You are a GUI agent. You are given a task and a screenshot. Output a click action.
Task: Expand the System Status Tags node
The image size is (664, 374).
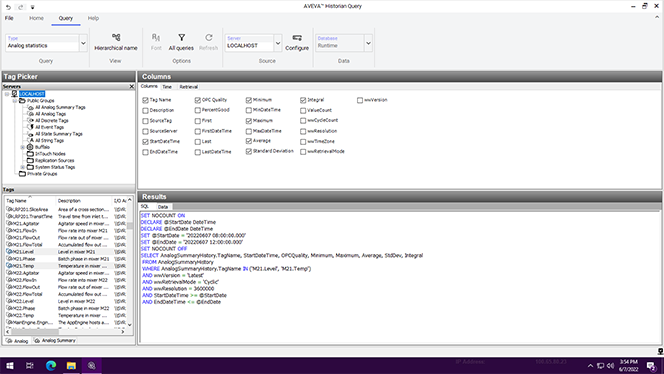pos(22,167)
